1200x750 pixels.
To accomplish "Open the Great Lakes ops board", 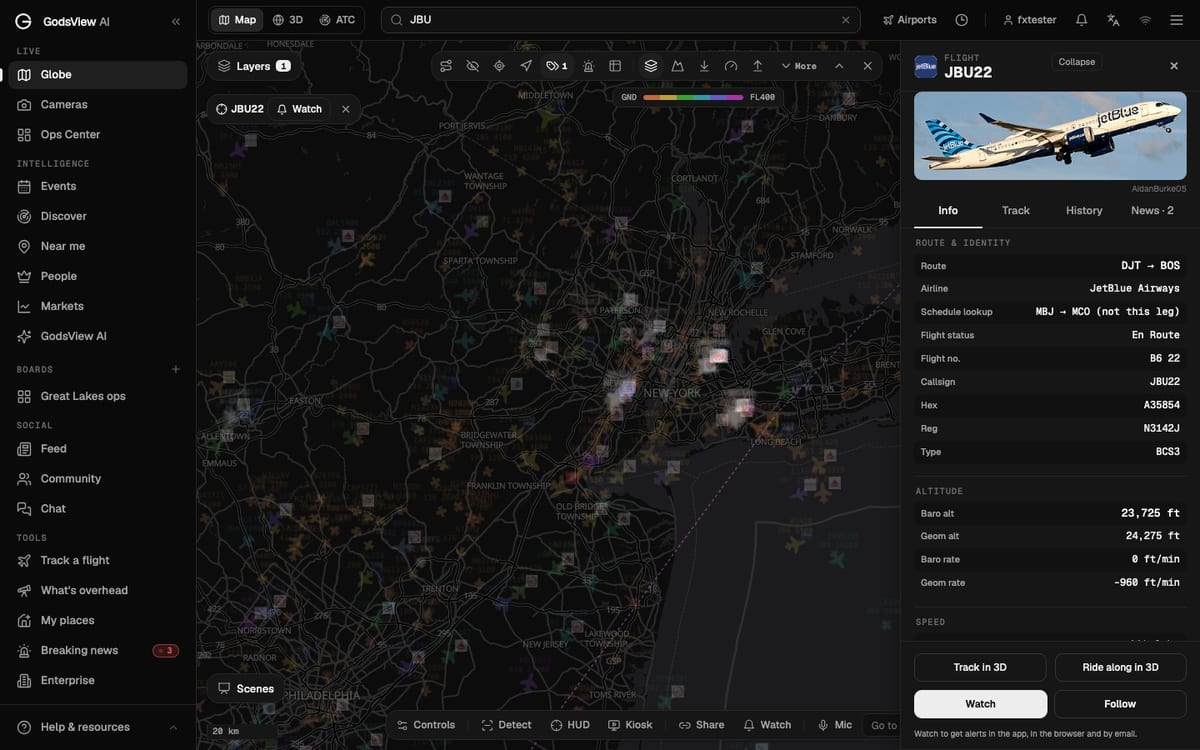I will coord(98,396).
